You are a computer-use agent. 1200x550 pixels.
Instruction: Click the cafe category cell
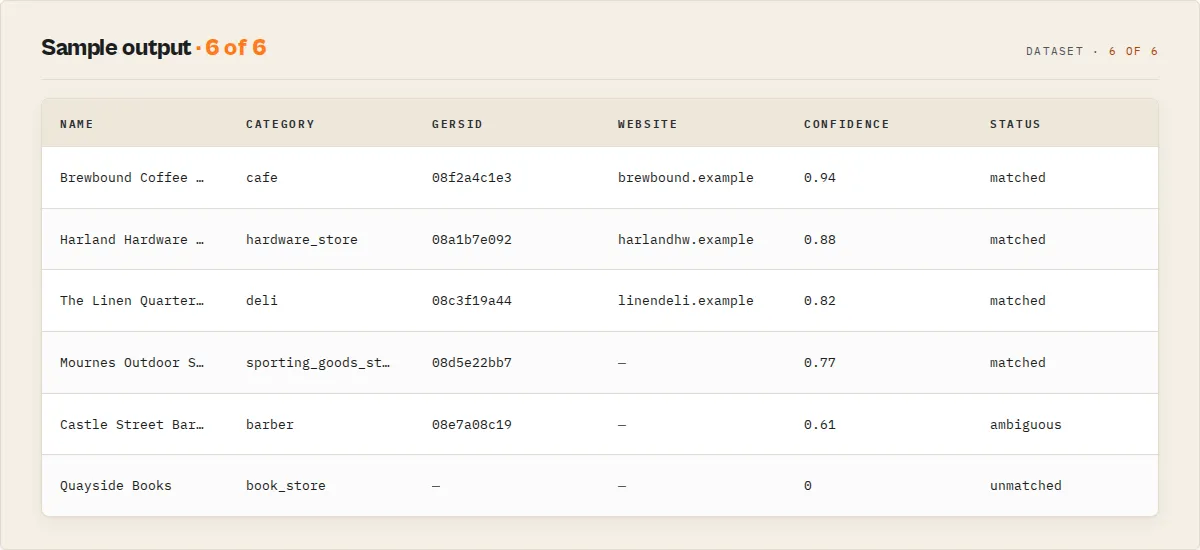pos(262,178)
